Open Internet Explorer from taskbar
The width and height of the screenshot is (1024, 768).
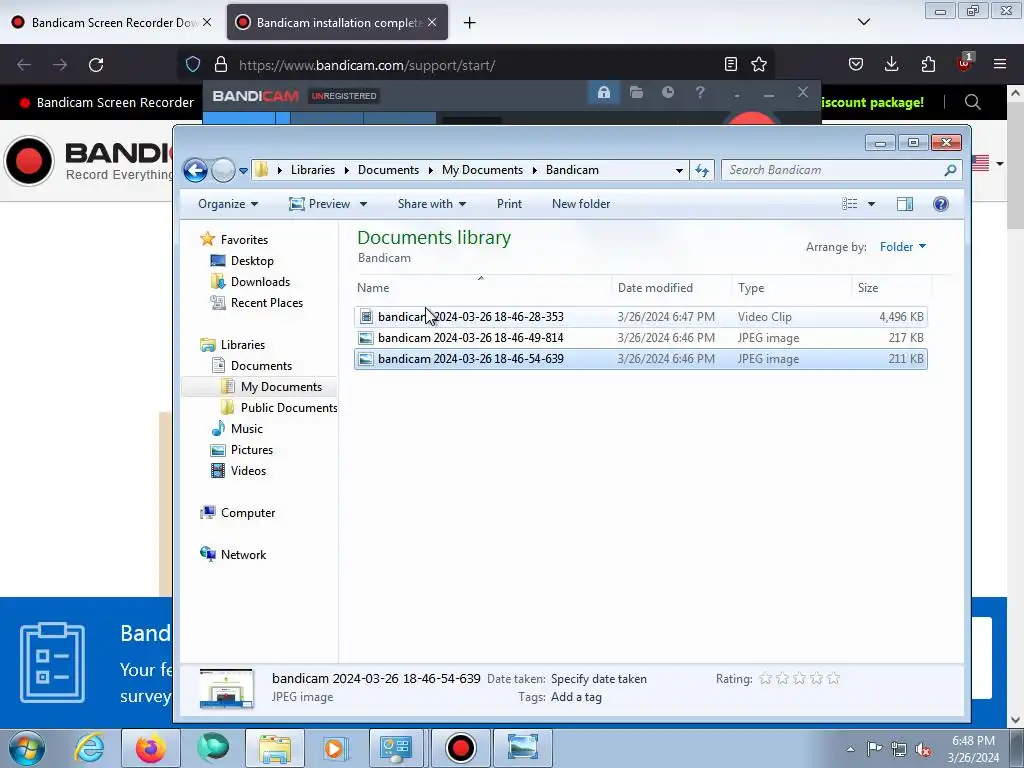click(89, 748)
